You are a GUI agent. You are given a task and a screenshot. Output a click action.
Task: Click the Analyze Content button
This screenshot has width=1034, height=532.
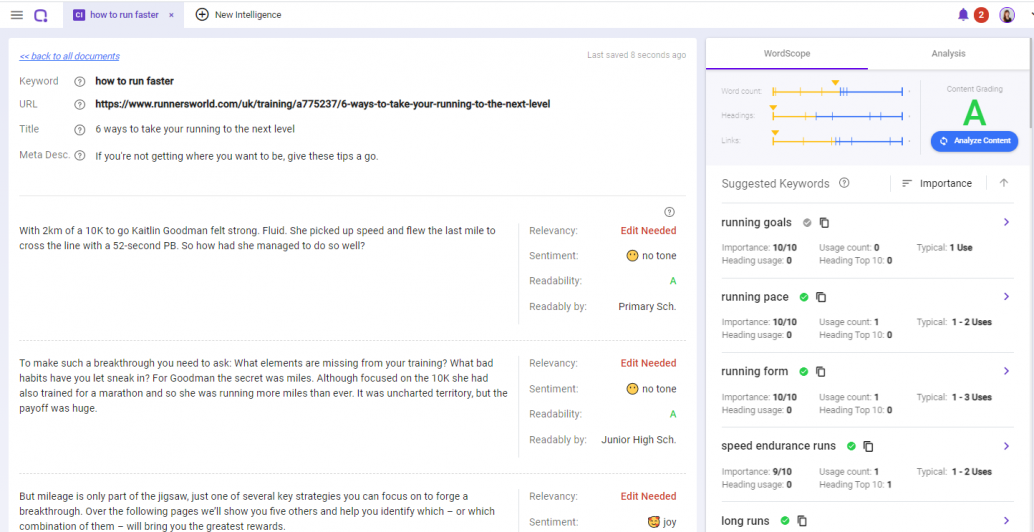coord(974,141)
